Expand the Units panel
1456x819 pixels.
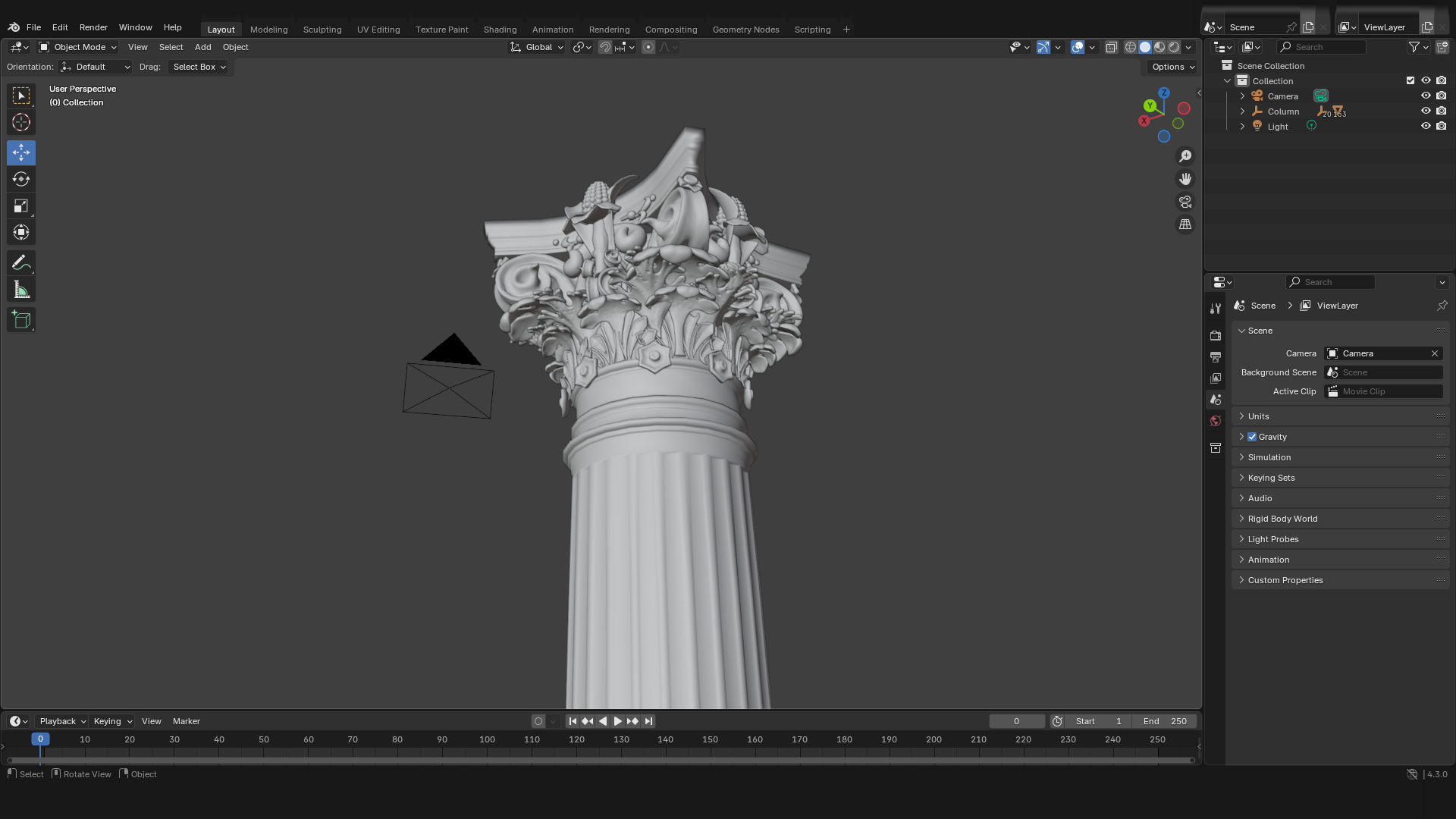click(1259, 416)
